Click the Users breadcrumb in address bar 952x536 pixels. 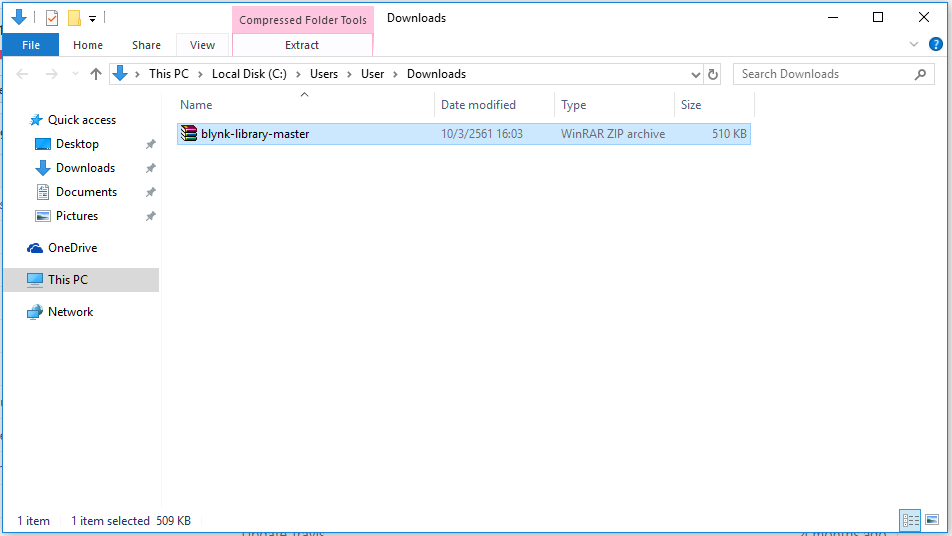pos(324,74)
